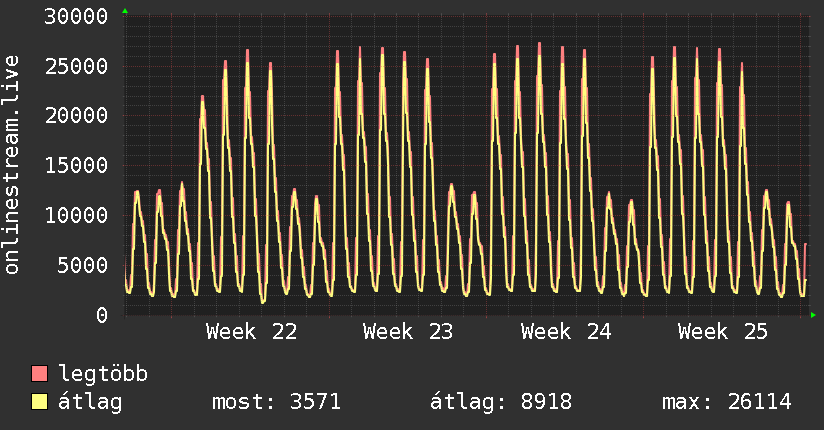Click the pink legtöbb legend color swatch
The image size is (824, 430).
pyautogui.click(x=39, y=373)
